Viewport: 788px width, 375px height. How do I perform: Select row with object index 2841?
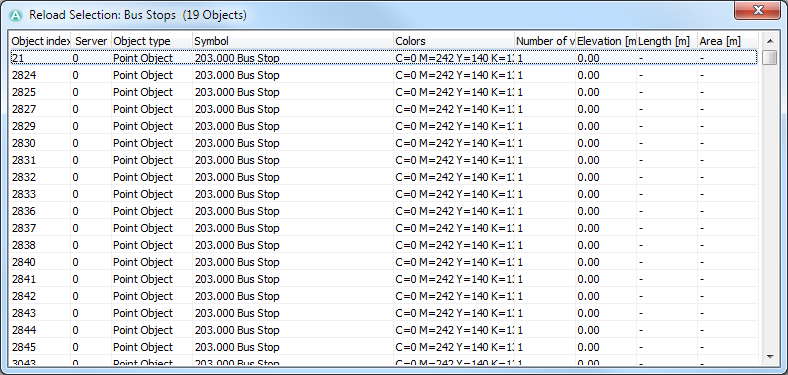(x=383, y=279)
